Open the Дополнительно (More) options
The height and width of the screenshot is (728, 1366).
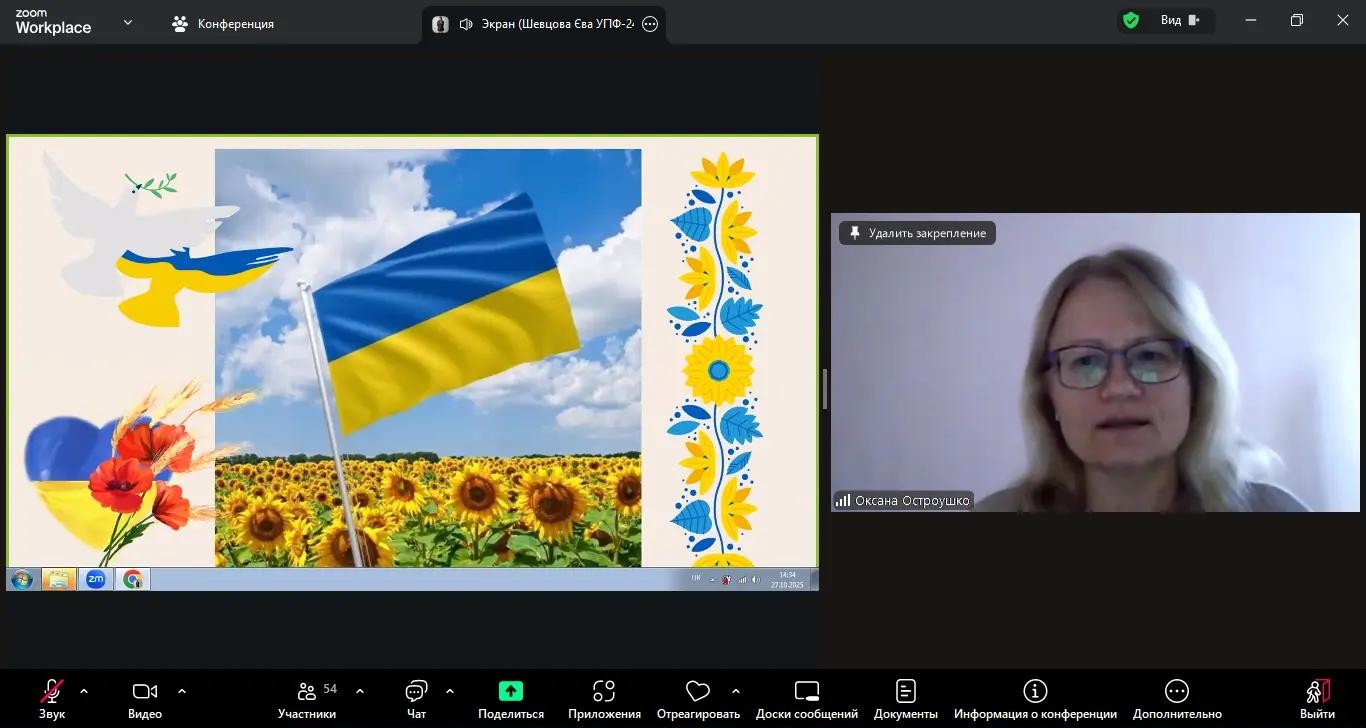click(x=1176, y=697)
